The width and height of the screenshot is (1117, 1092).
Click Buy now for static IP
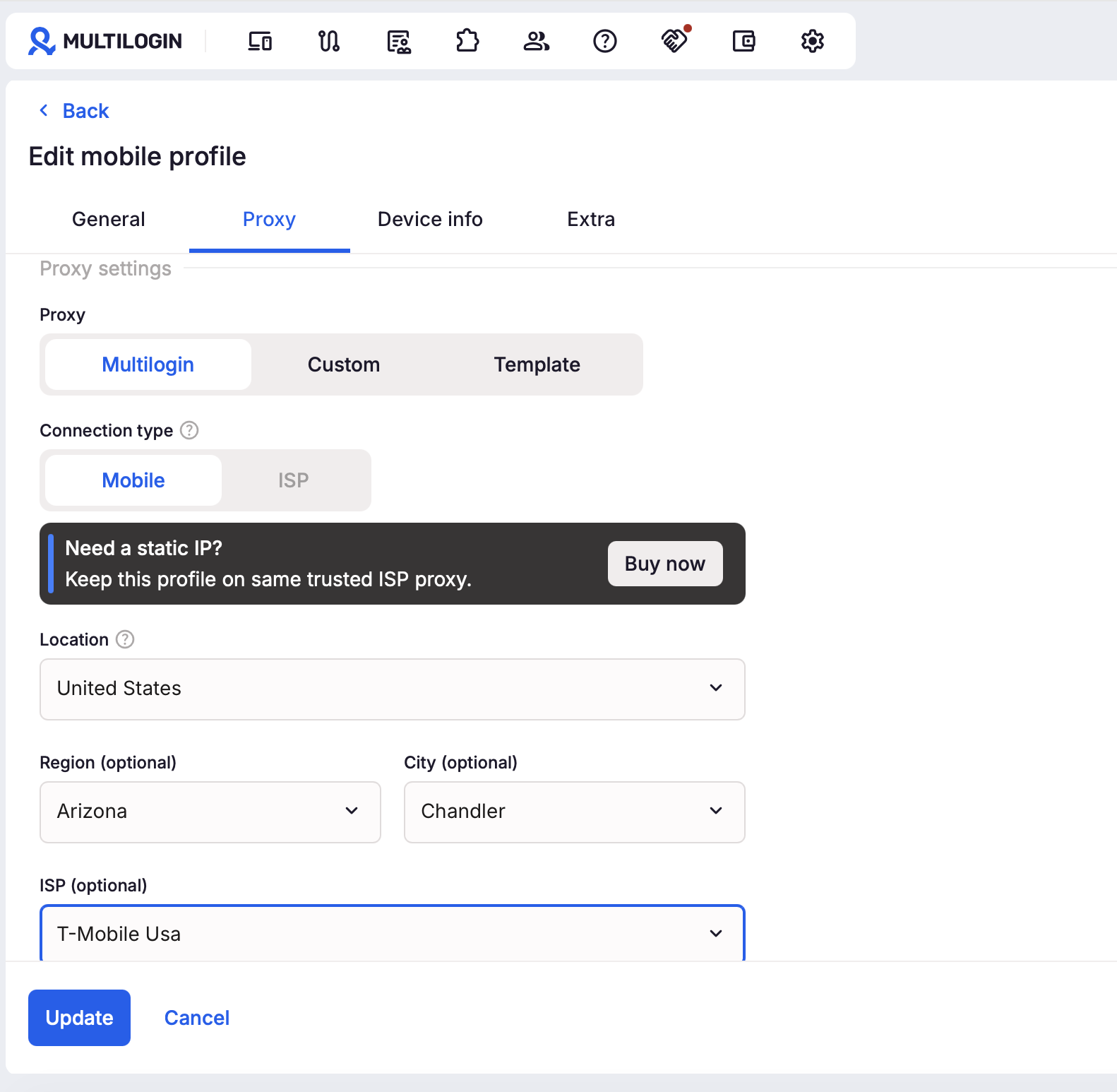665,564
